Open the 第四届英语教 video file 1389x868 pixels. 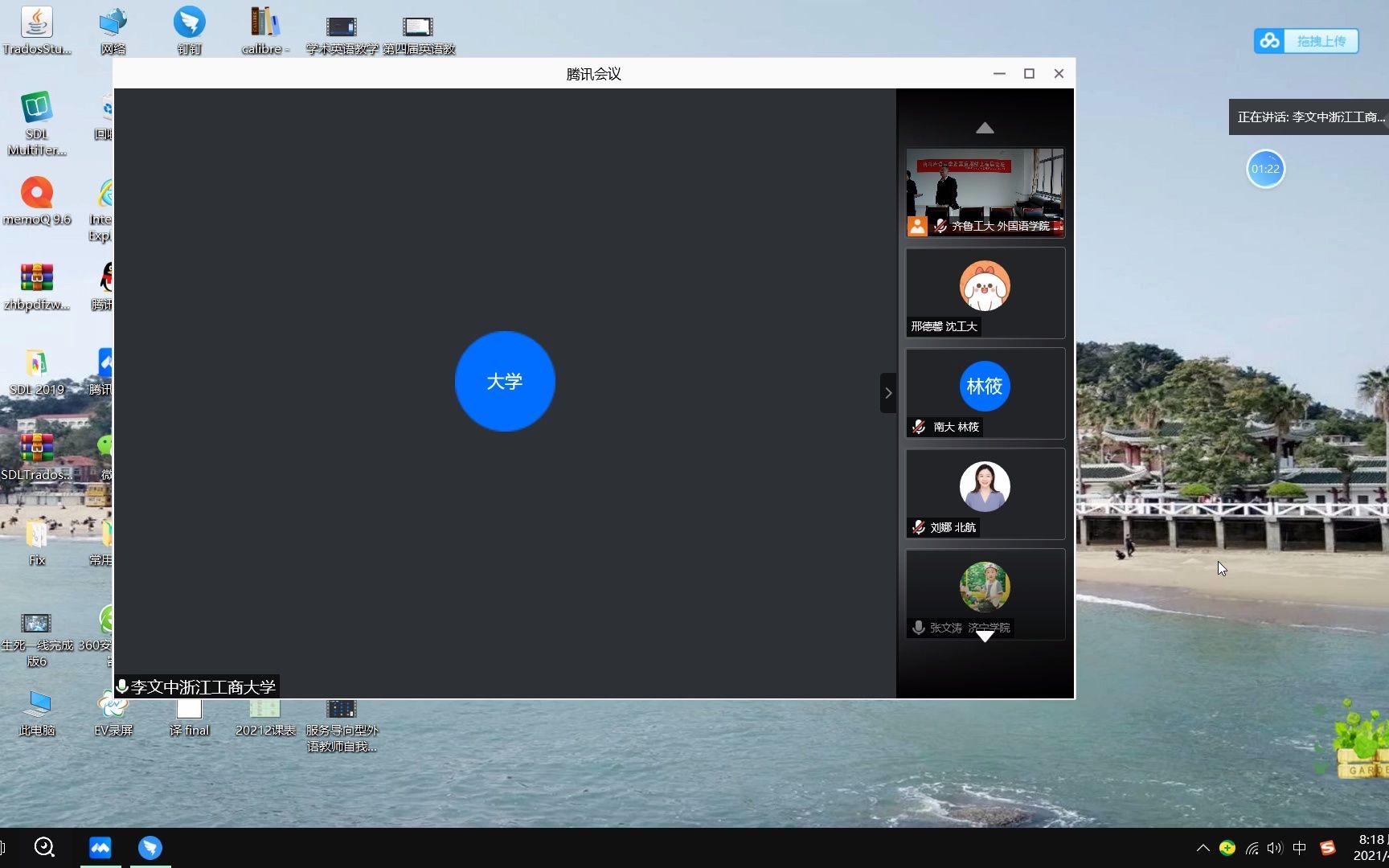(x=419, y=35)
